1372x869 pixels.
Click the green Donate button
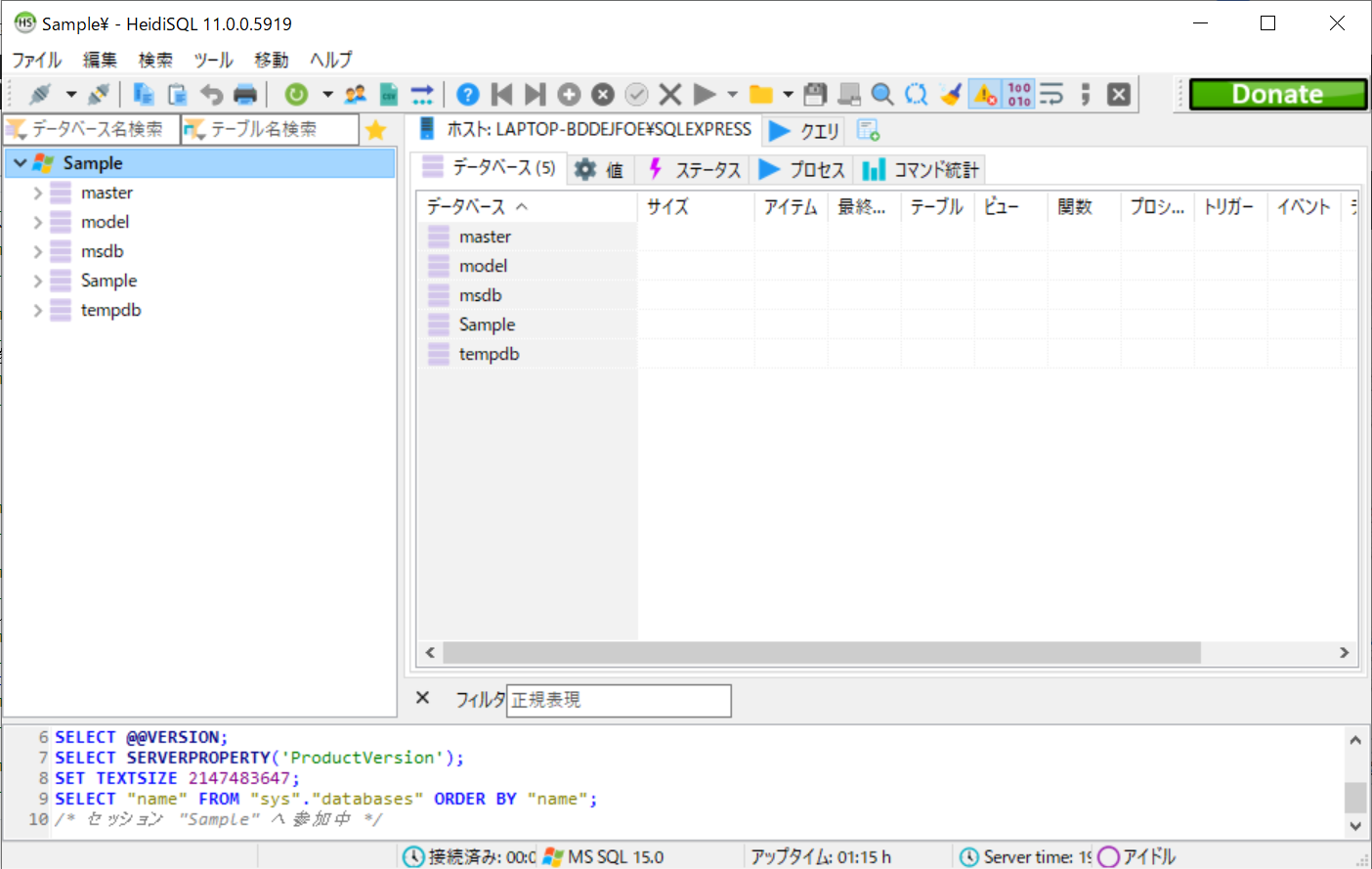1278,94
